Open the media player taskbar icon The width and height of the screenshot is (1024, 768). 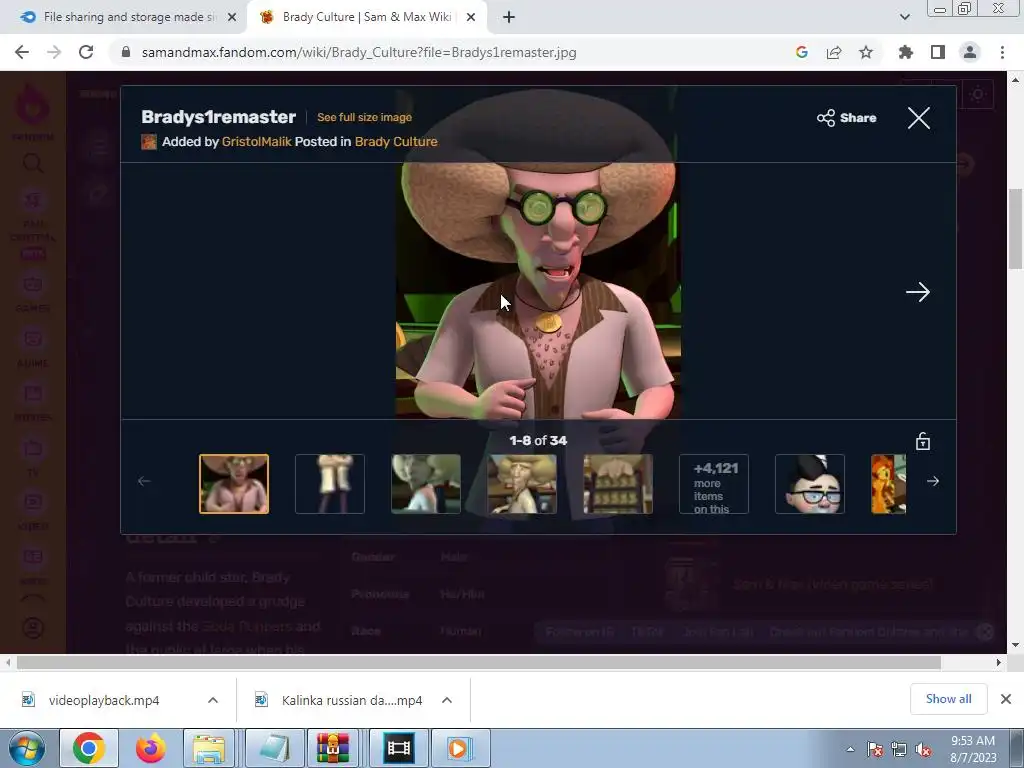click(459, 748)
